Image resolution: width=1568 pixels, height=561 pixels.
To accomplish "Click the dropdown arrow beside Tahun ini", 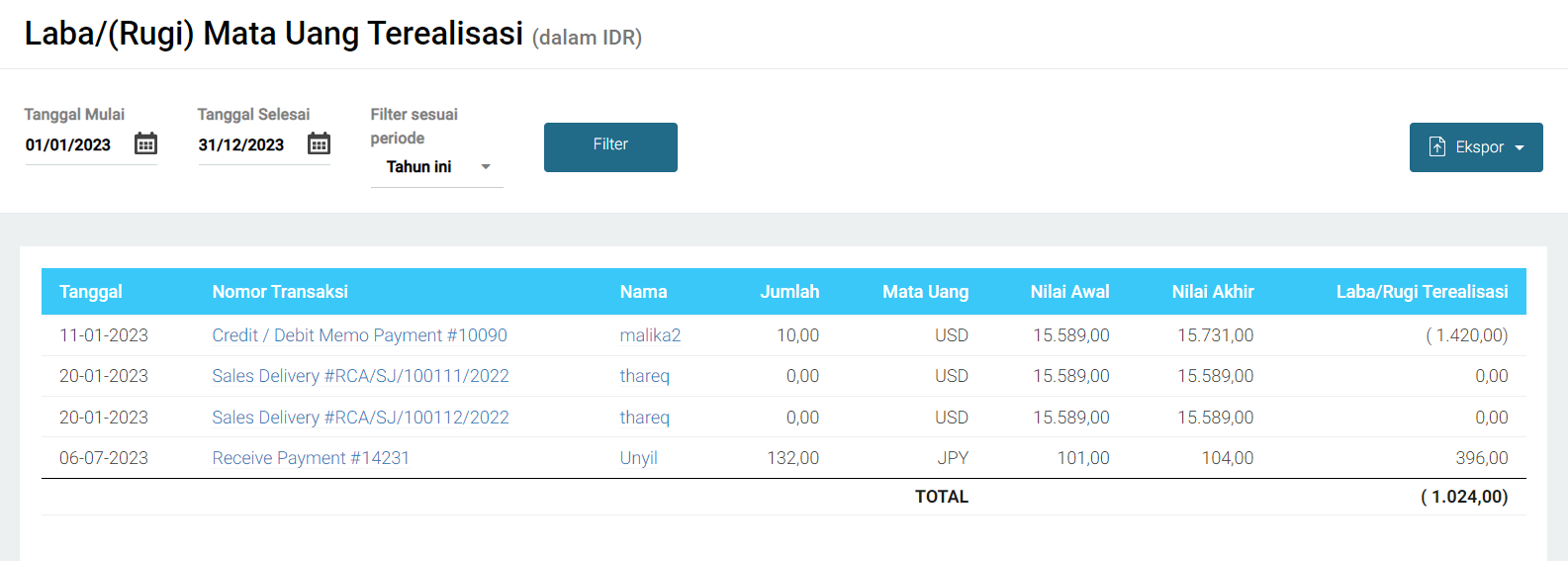I will (486, 167).
